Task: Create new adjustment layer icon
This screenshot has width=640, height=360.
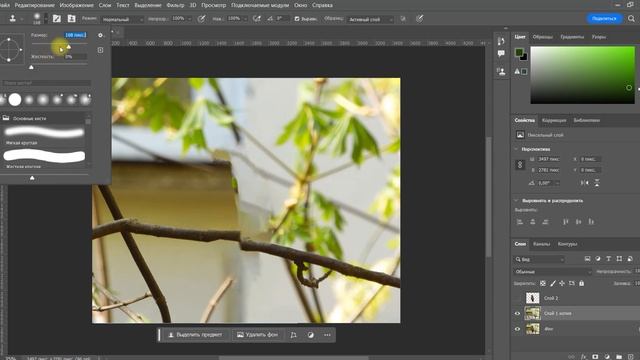Action: [607, 357]
